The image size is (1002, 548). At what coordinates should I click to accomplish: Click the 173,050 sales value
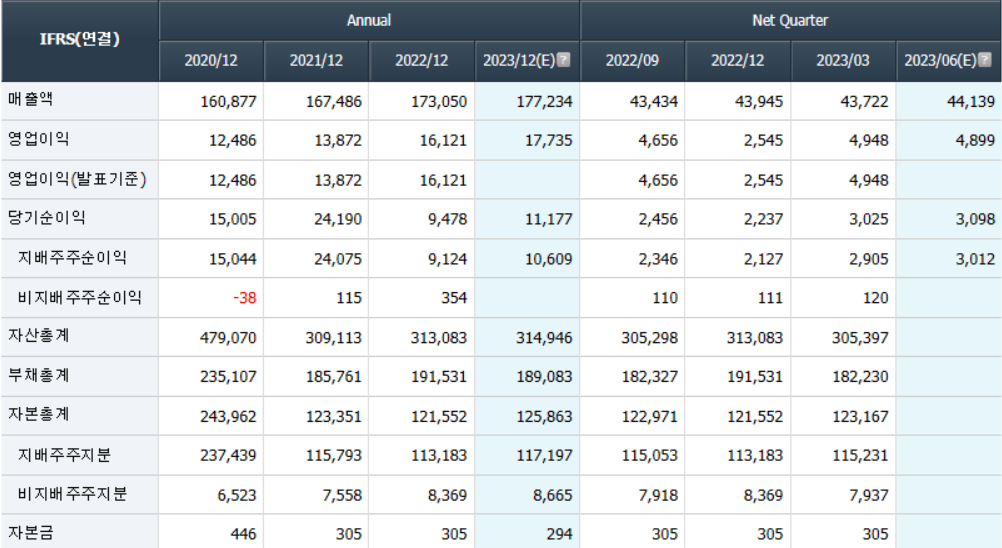[x=439, y=102]
